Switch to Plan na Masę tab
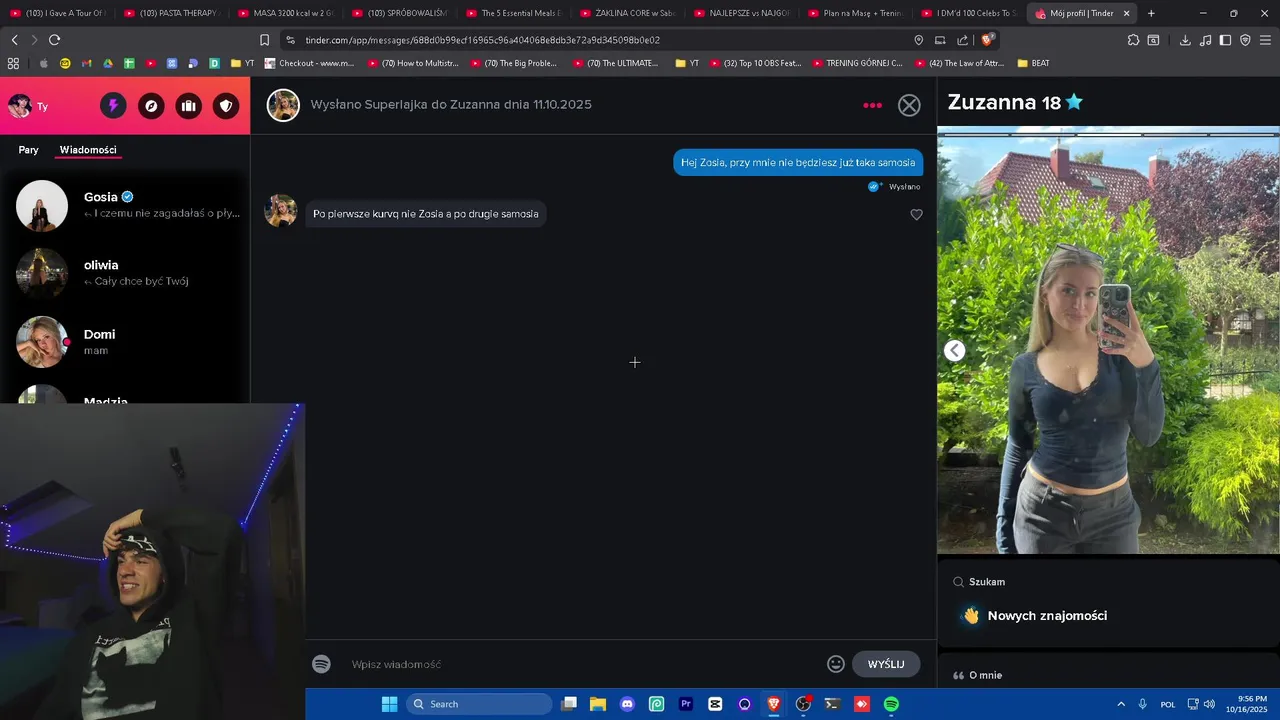The width and height of the screenshot is (1280, 720). tap(855, 13)
